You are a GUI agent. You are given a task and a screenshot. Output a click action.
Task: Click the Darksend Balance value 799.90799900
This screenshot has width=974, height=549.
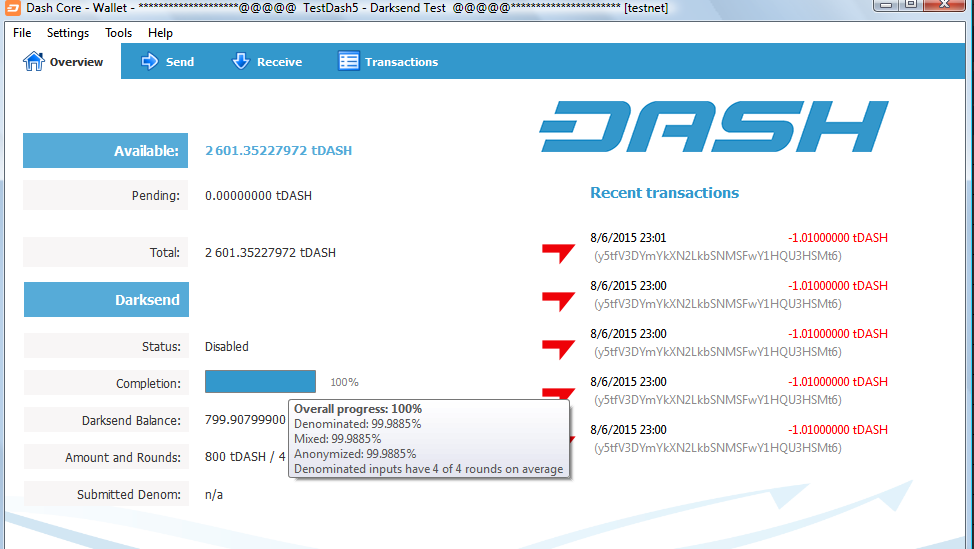coord(245,420)
